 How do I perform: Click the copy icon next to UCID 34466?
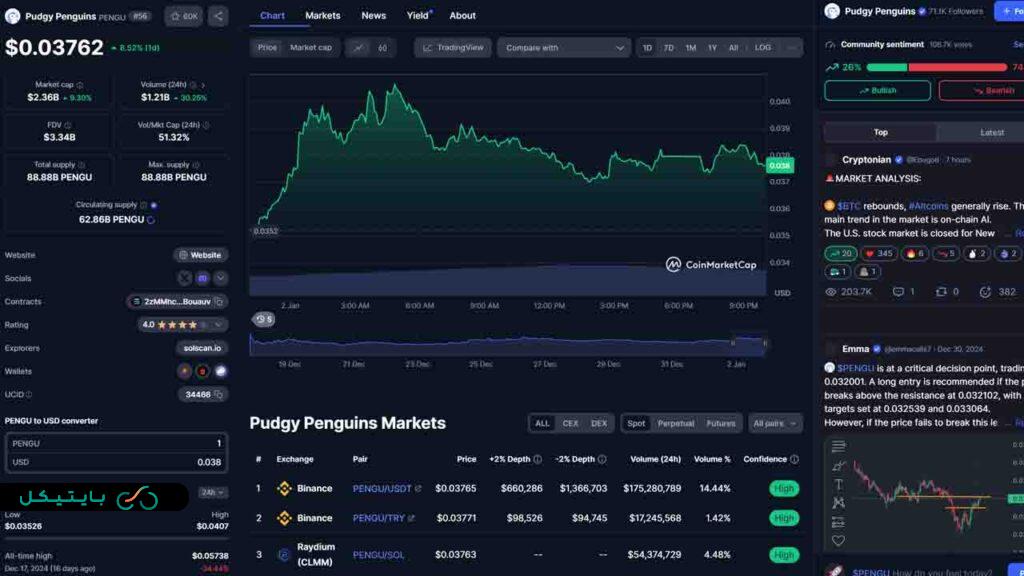coord(219,395)
